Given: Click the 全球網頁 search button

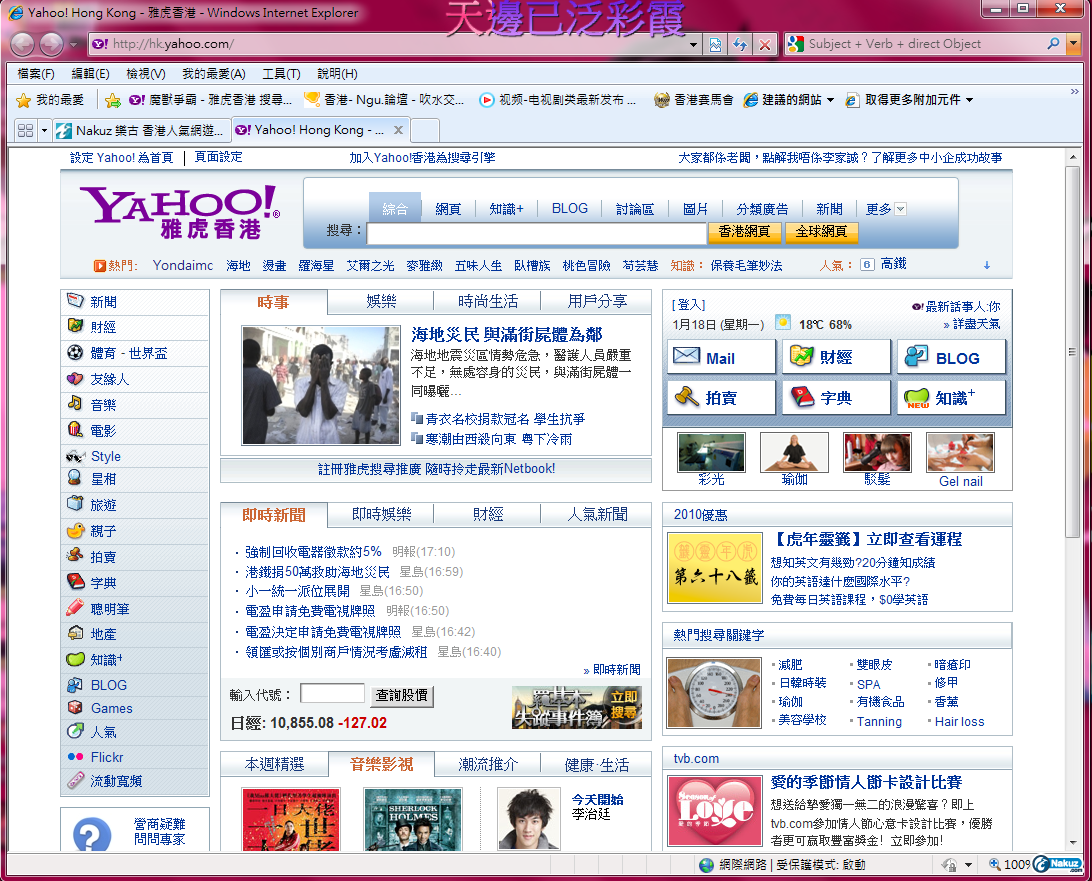Looking at the screenshot, I should (821, 231).
